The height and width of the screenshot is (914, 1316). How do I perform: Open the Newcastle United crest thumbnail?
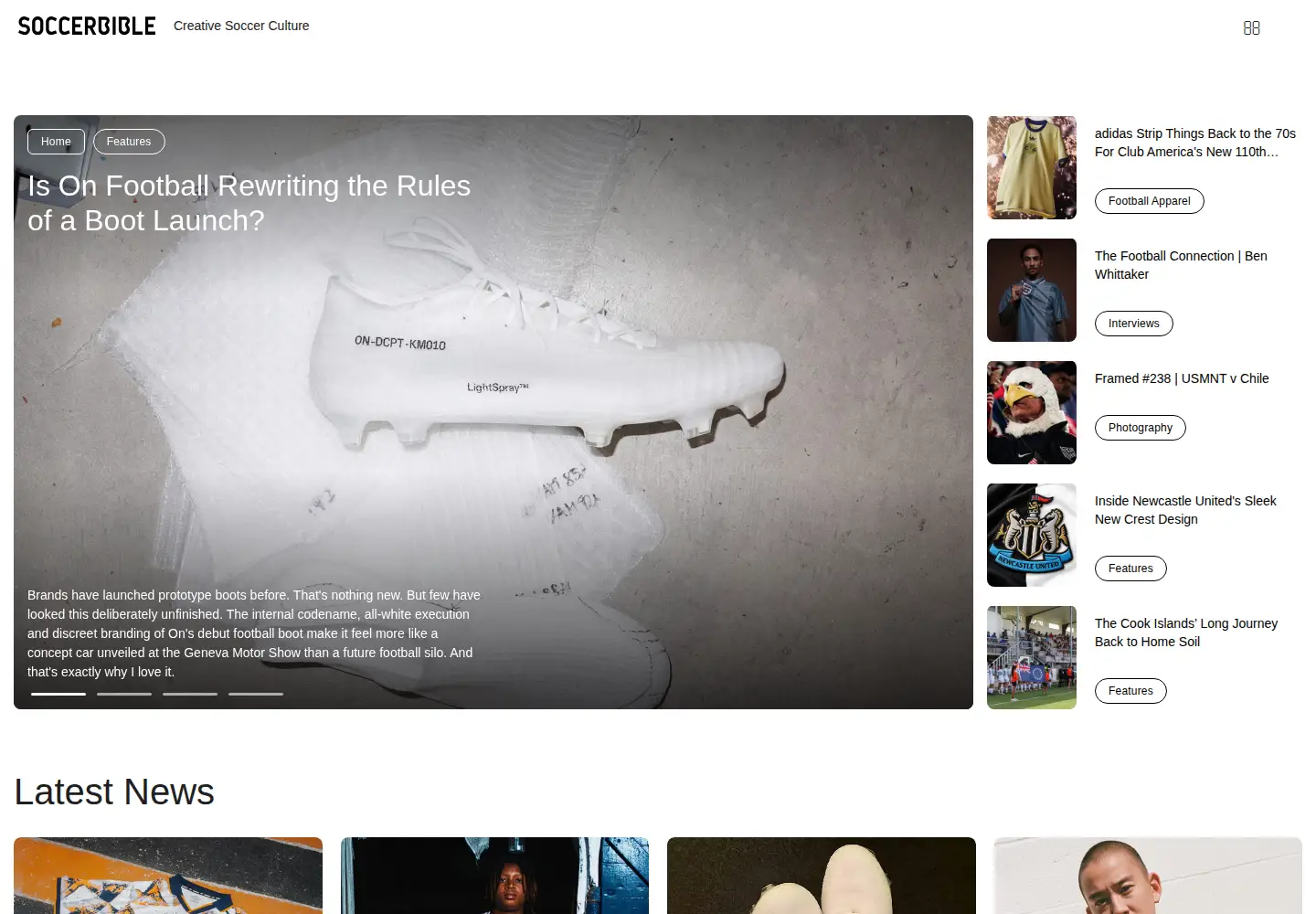(1032, 535)
